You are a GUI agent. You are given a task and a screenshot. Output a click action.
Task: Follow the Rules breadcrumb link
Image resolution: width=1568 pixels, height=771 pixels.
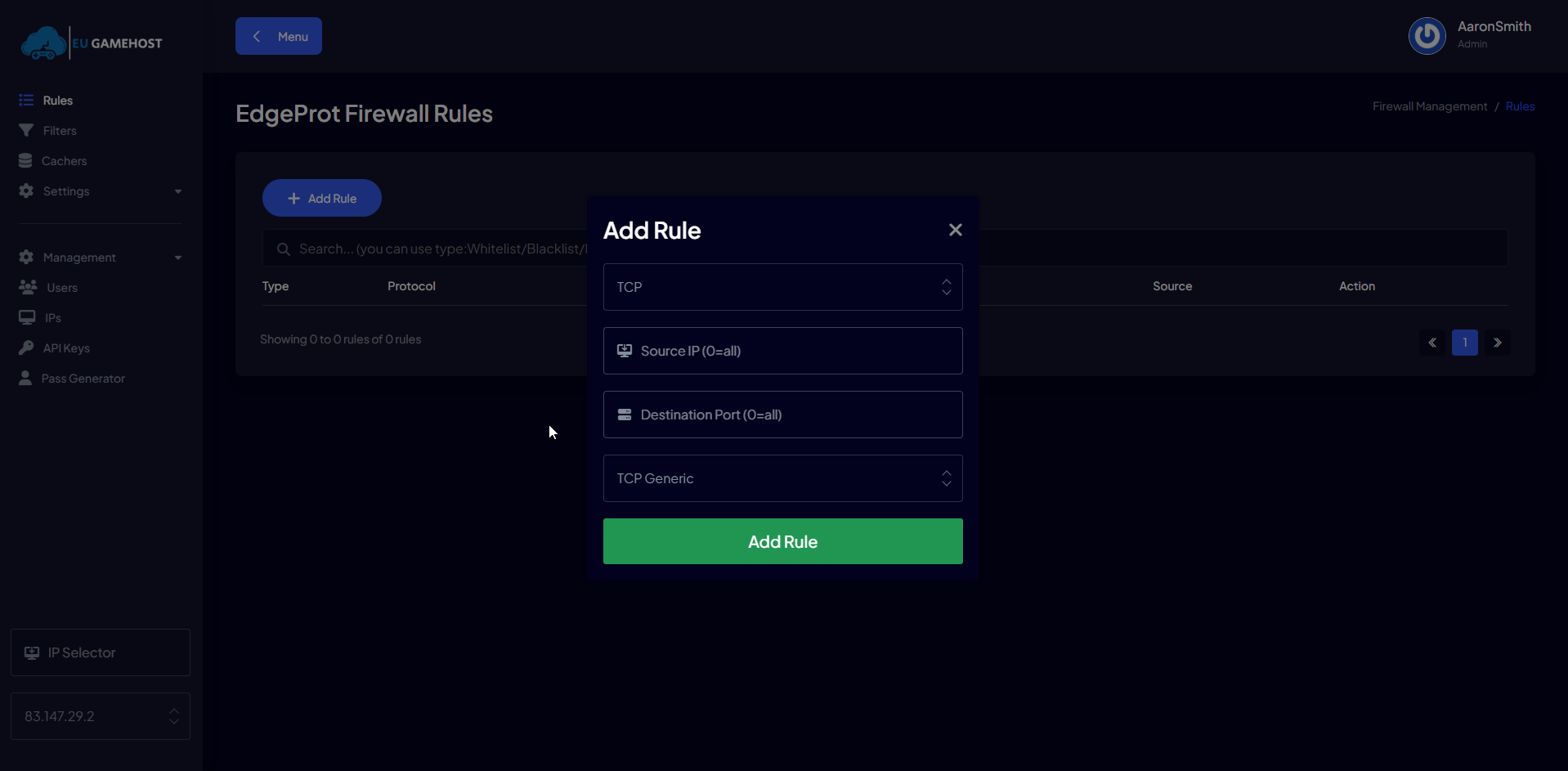point(1520,106)
